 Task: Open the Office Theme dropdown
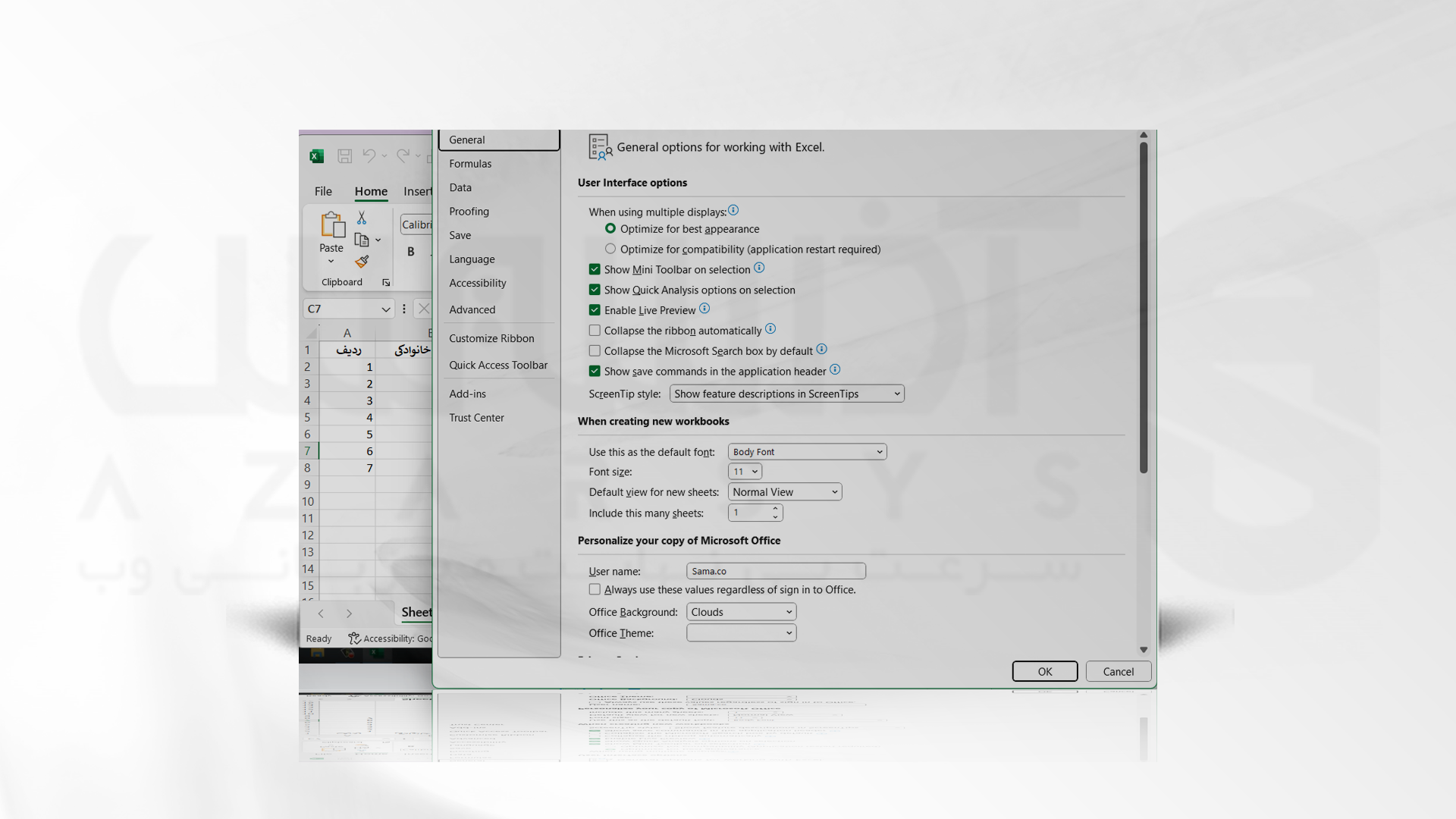(742, 633)
